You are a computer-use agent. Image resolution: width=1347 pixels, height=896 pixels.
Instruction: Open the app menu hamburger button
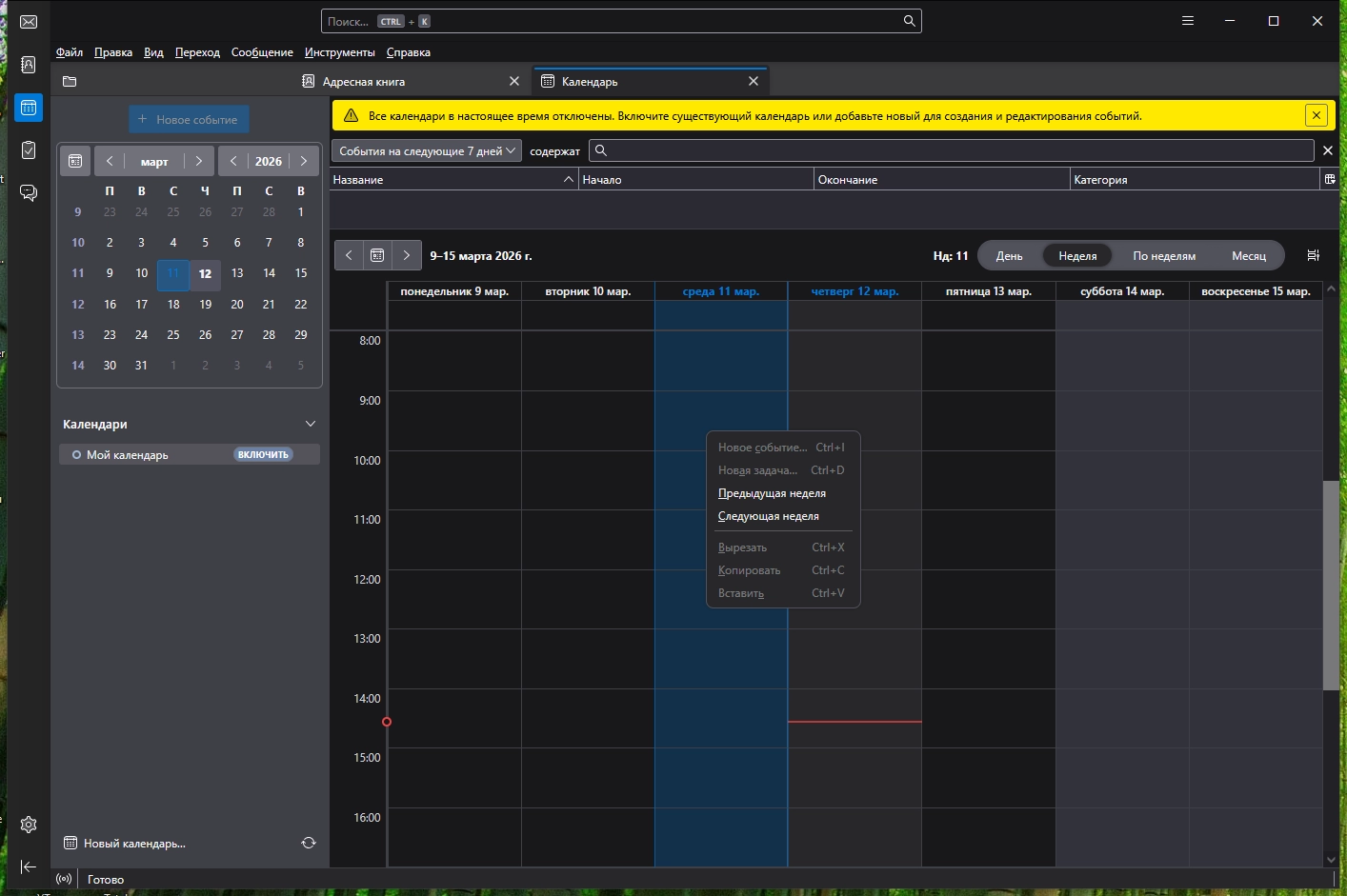coord(1187,21)
